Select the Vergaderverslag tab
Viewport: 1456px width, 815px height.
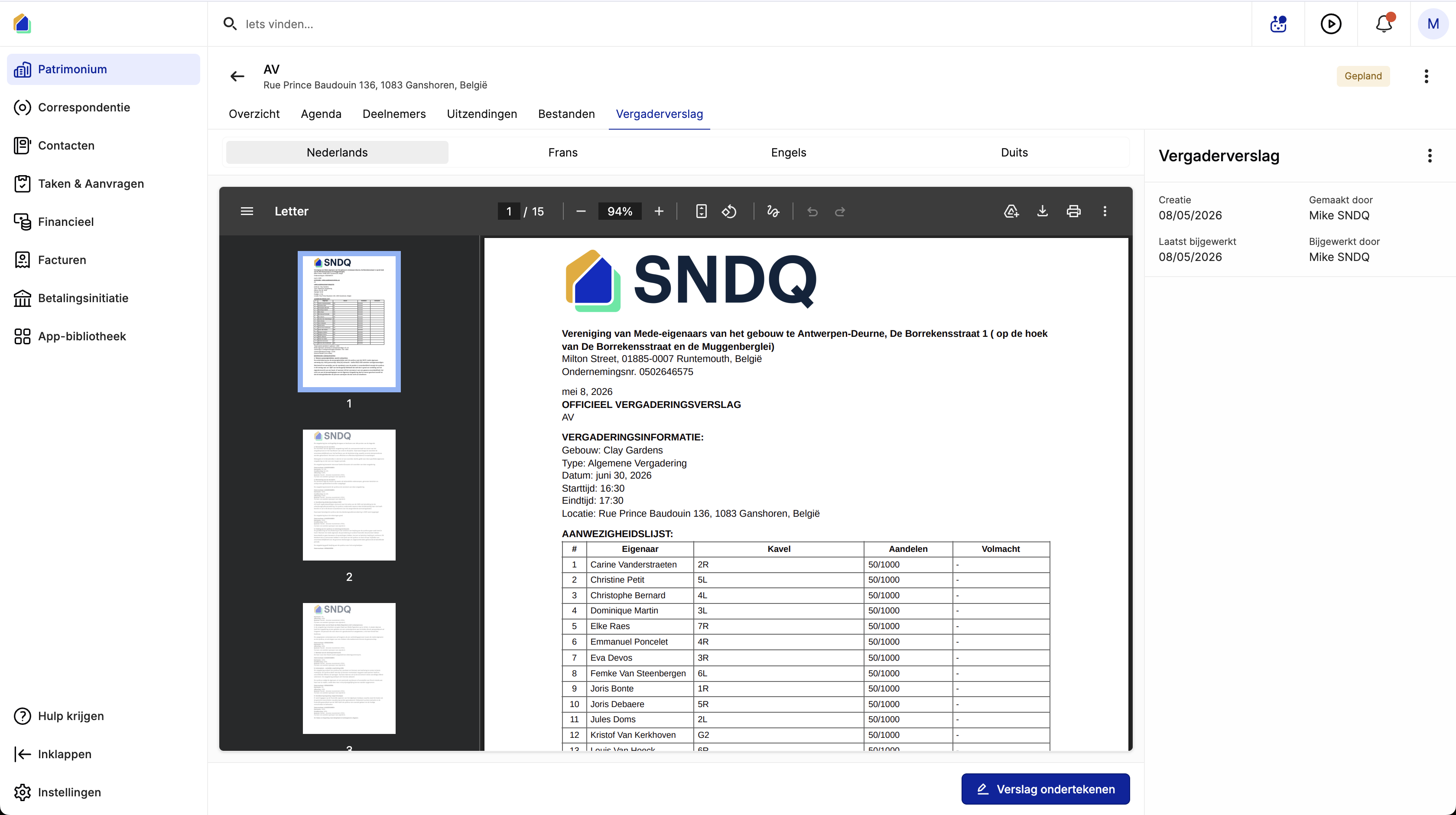(659, 114)
